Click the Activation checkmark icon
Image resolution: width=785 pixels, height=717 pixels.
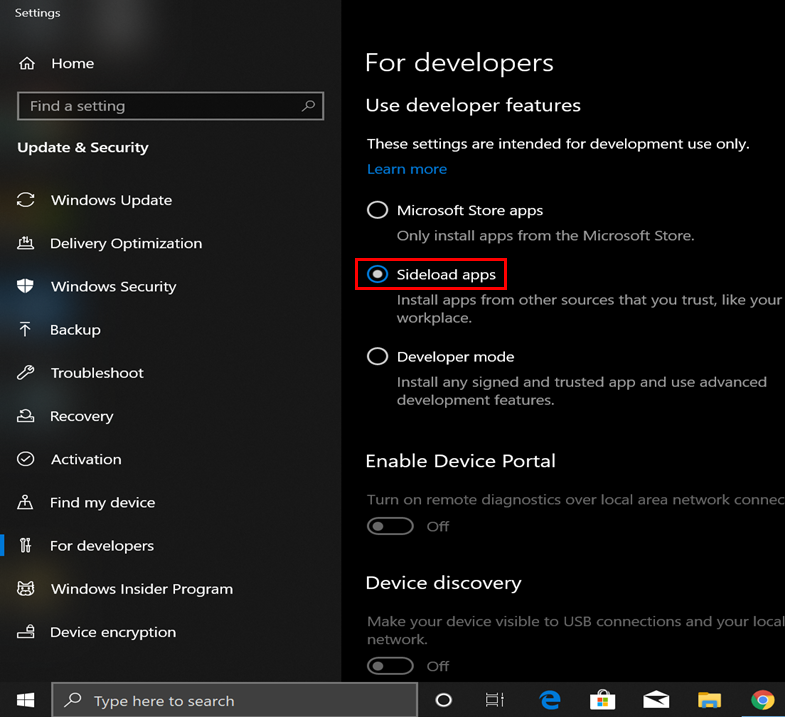coord(26,459)
